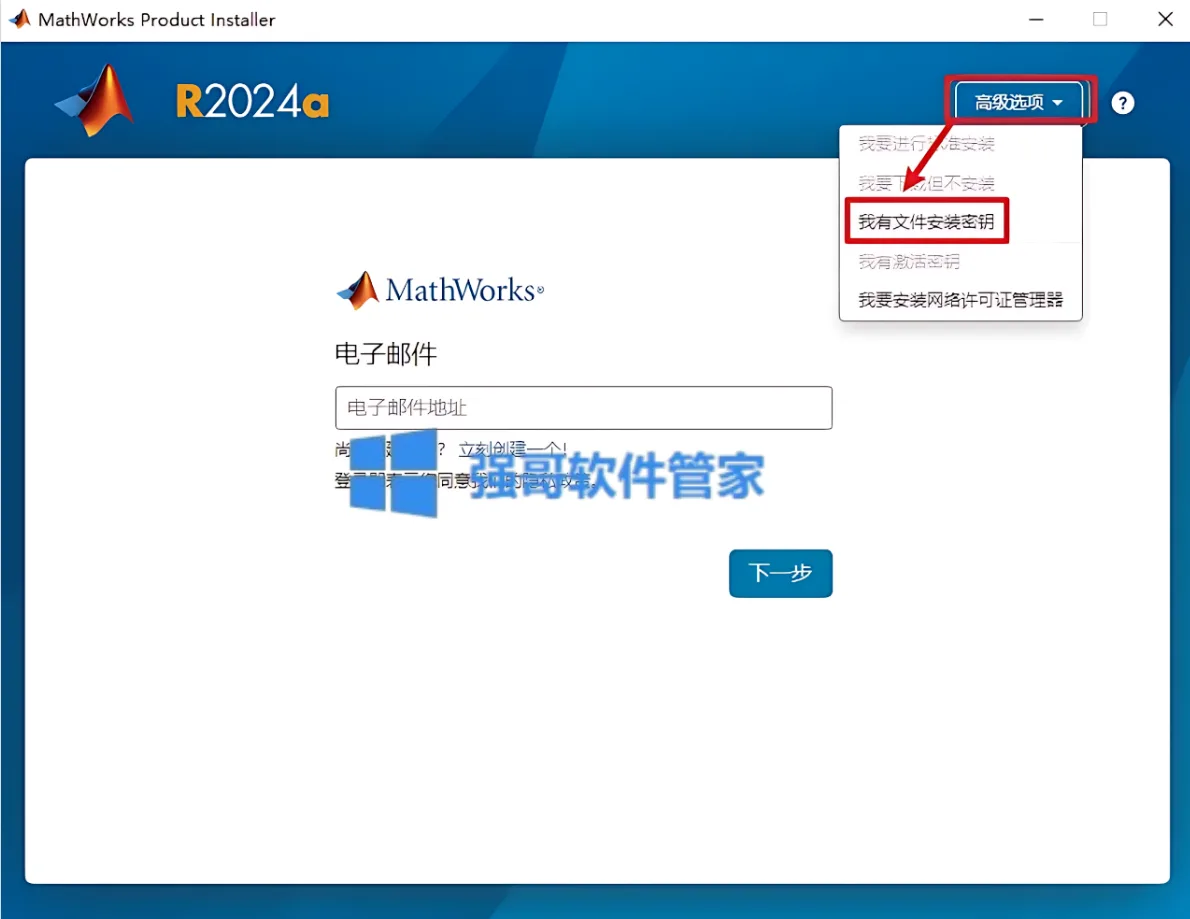Click the 下一步 button

[x=780, y=573]
